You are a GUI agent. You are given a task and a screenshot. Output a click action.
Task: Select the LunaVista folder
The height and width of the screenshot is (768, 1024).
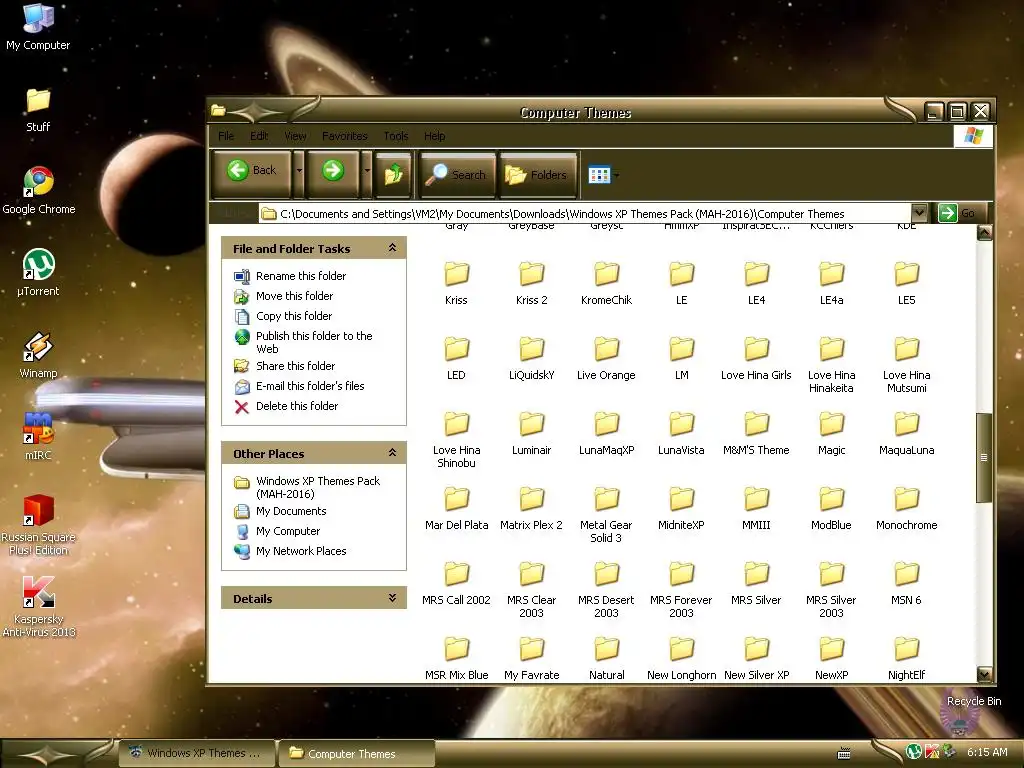point(681,434)
